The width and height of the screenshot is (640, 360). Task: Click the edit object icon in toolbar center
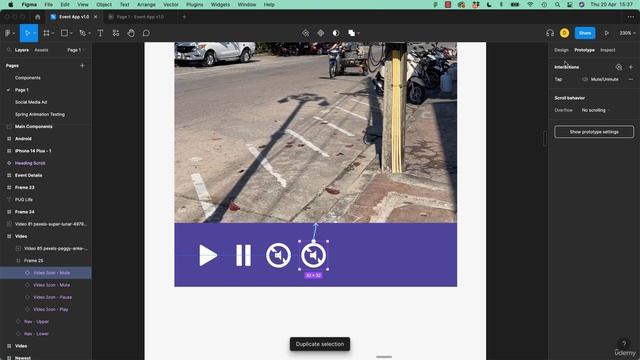(x=306, y=33)
